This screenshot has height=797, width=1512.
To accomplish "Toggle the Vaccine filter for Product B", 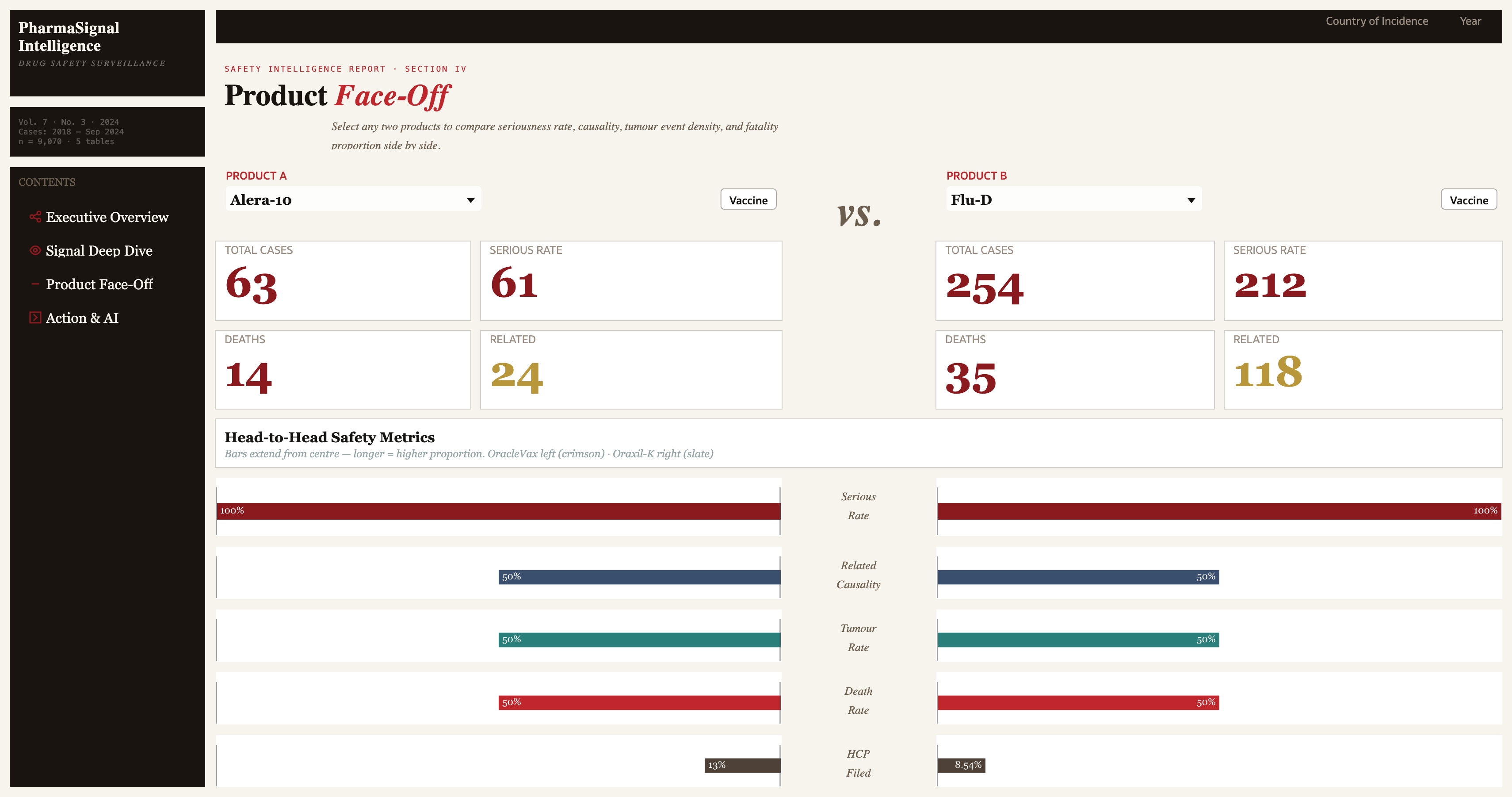I will tap(1469, 199).
